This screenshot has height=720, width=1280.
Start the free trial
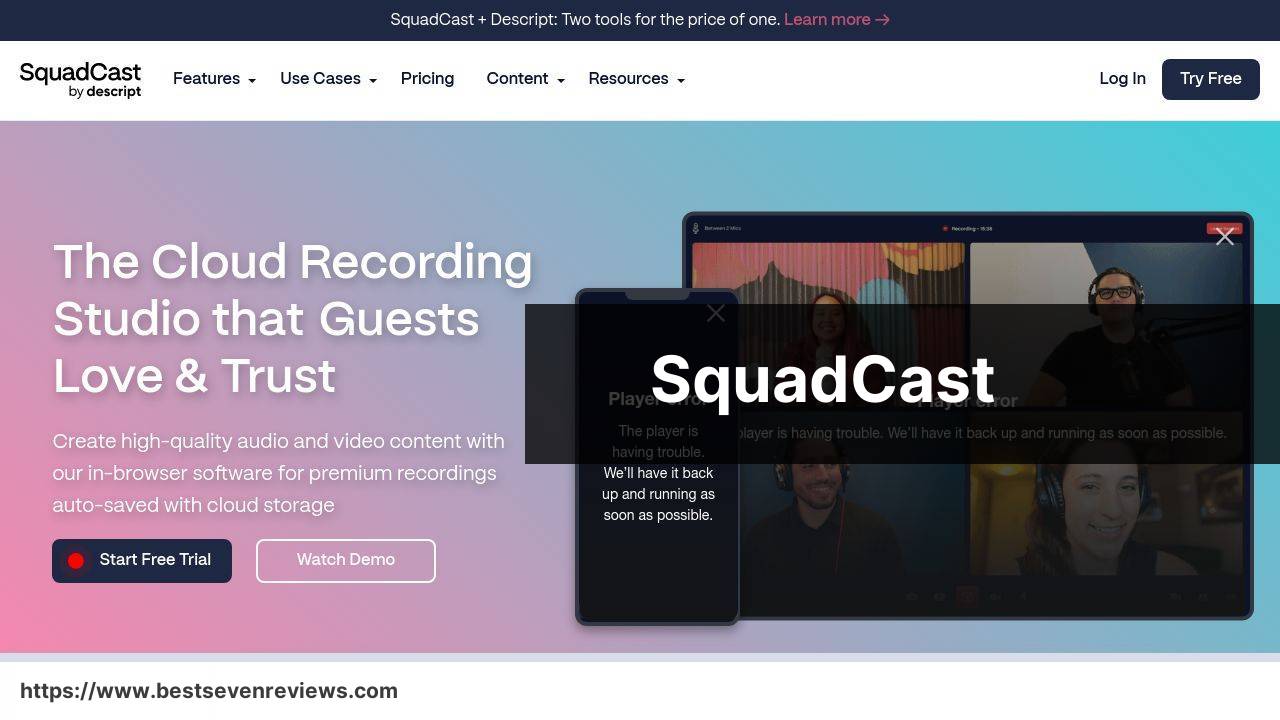pos(142,560)
